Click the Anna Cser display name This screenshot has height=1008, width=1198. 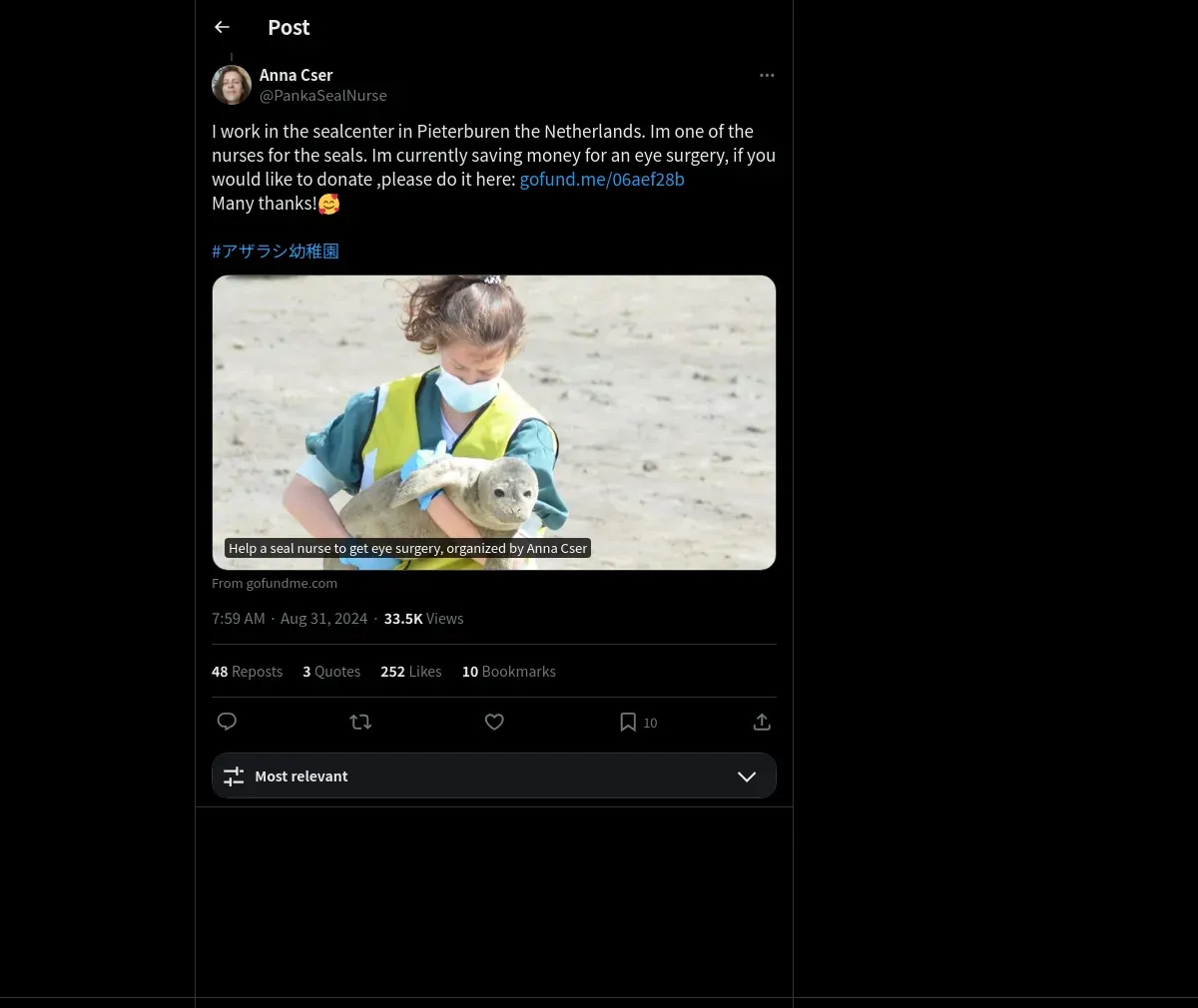(x=296, y=75)
